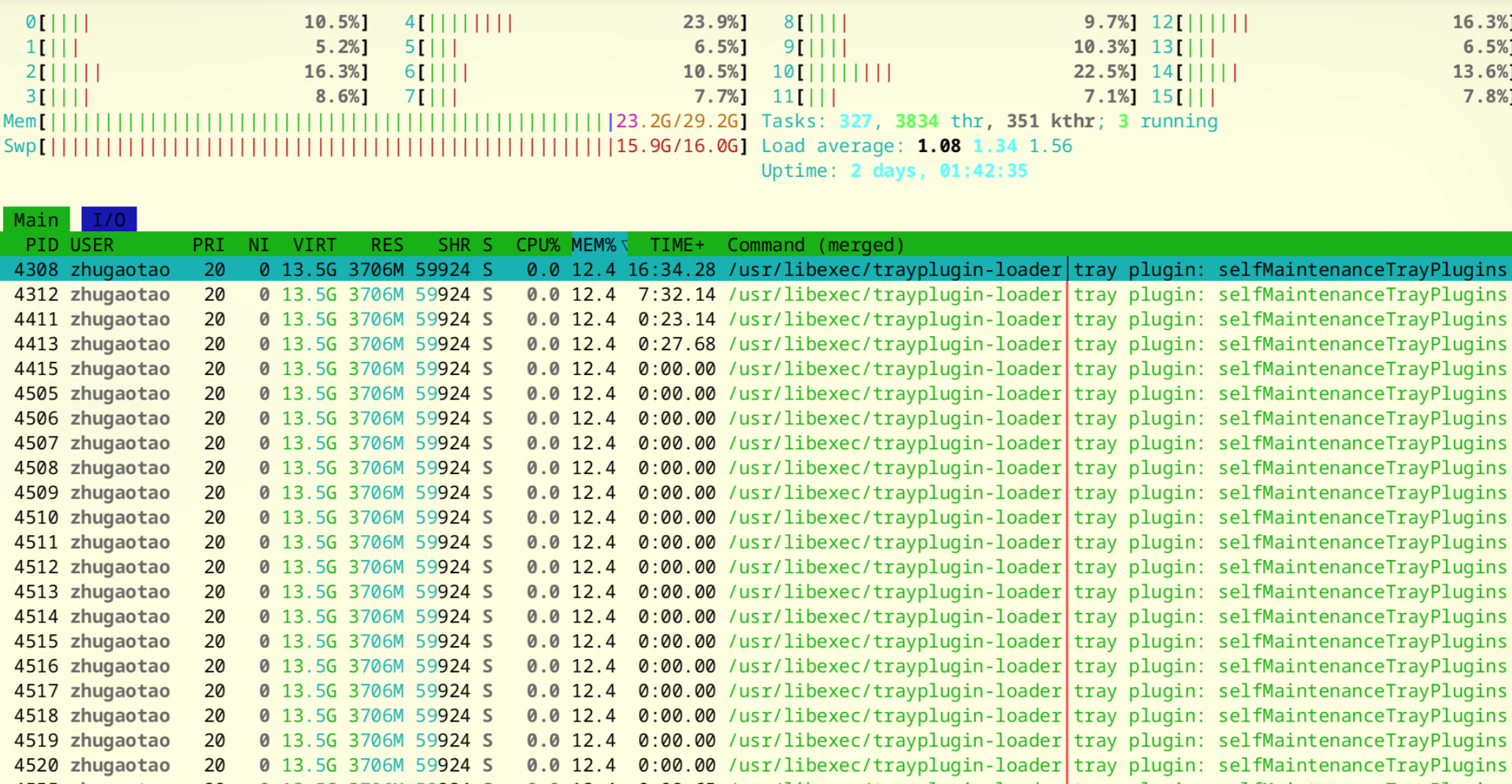
Task: Click the CPU 10 meter showing 22.5%
Action: click(x=955, y=72)
